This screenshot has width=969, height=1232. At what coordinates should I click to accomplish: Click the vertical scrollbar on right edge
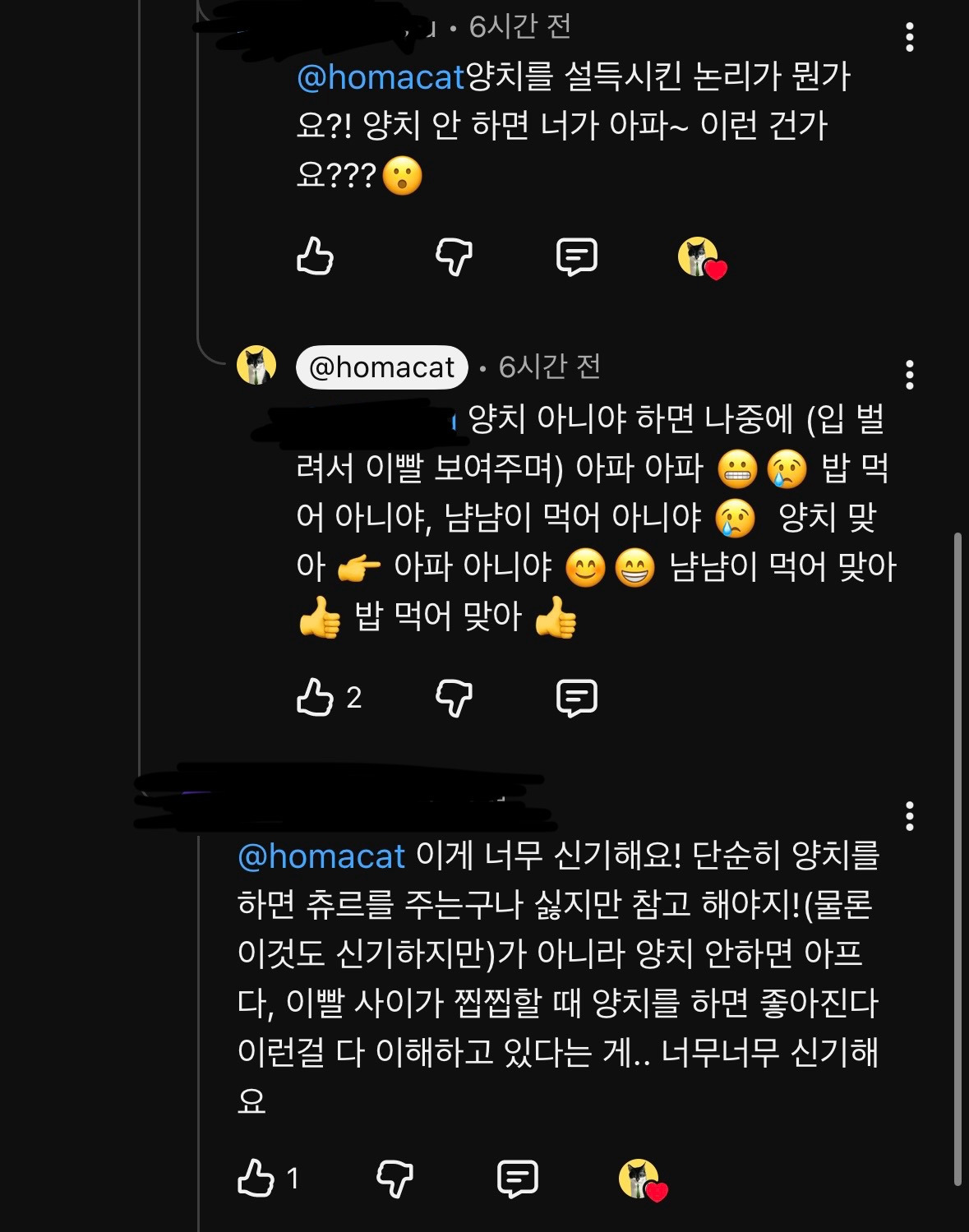tap(957, 859)
